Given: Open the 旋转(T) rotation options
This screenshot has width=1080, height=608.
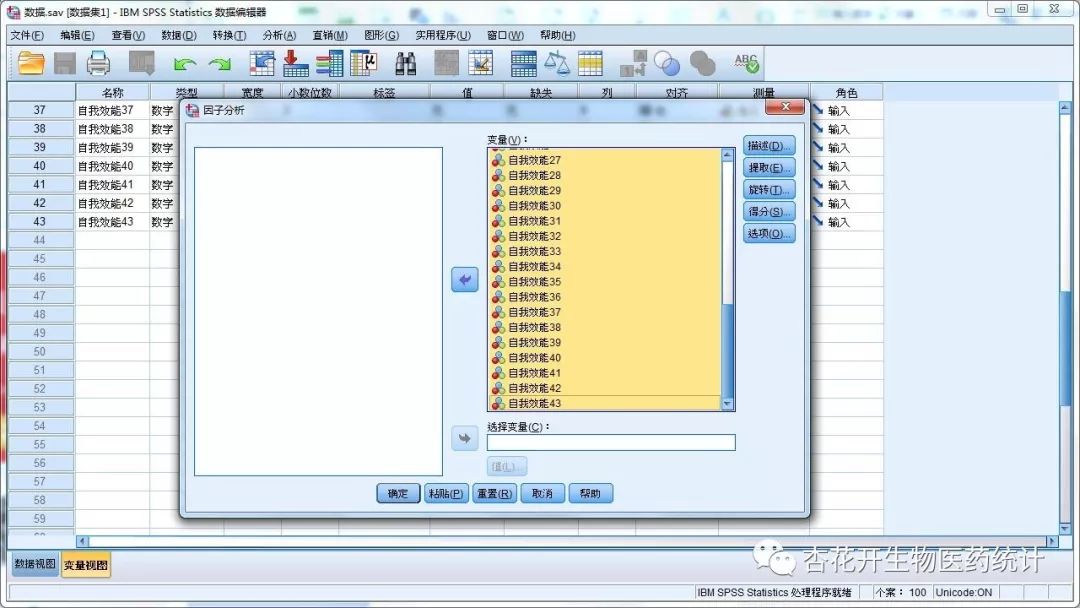Looking at the screenshot, I should click(x=766, y=189).
